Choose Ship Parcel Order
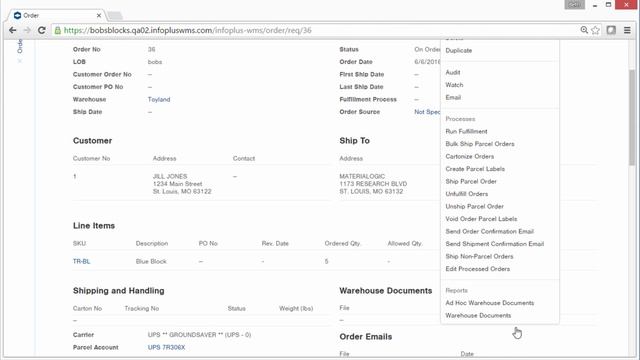This screenshot has width=640, height=360. click(x=471, y=182)
